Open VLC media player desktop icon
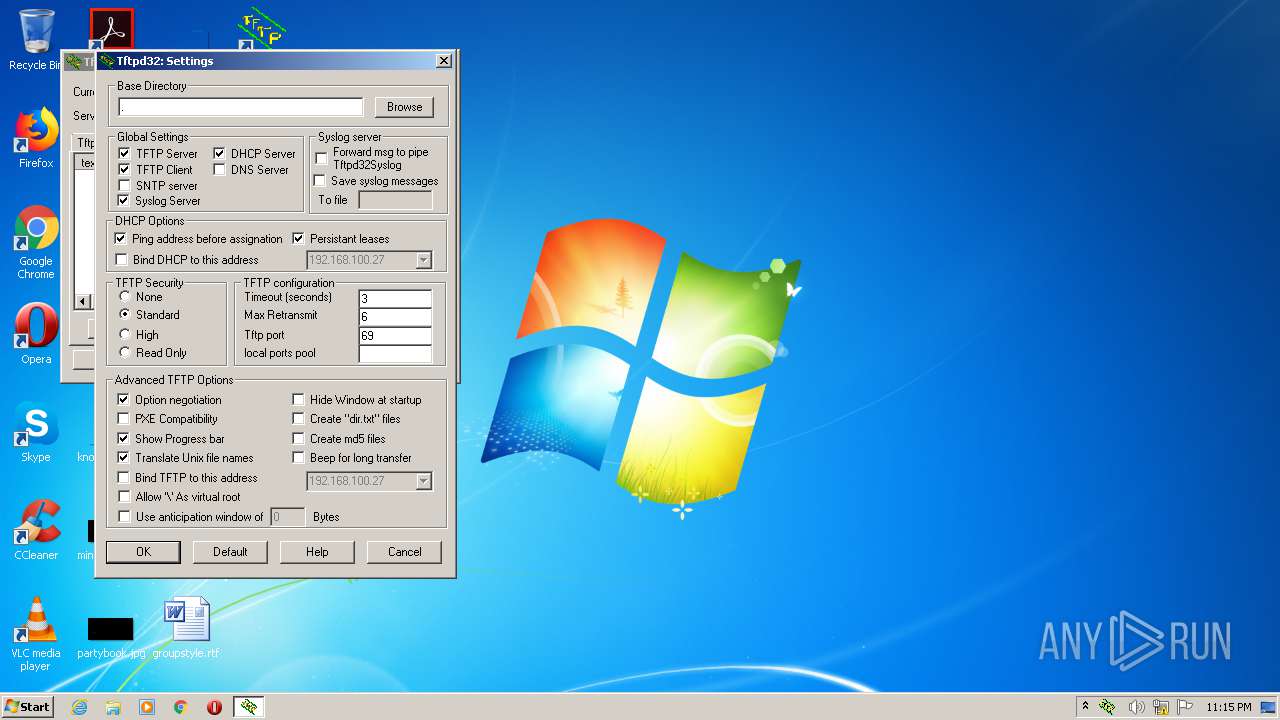The height and width of the screenshot is (720, 1280). pos(36,634)
